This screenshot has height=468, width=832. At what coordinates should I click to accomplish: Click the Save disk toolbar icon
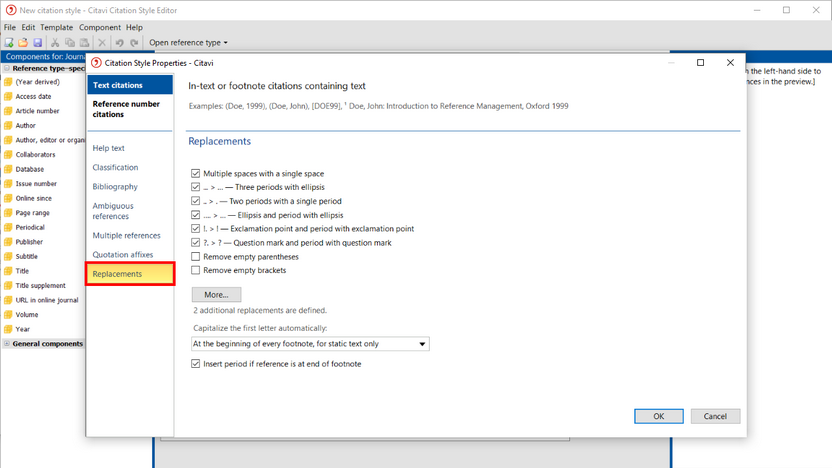click(x=37, y=42)
